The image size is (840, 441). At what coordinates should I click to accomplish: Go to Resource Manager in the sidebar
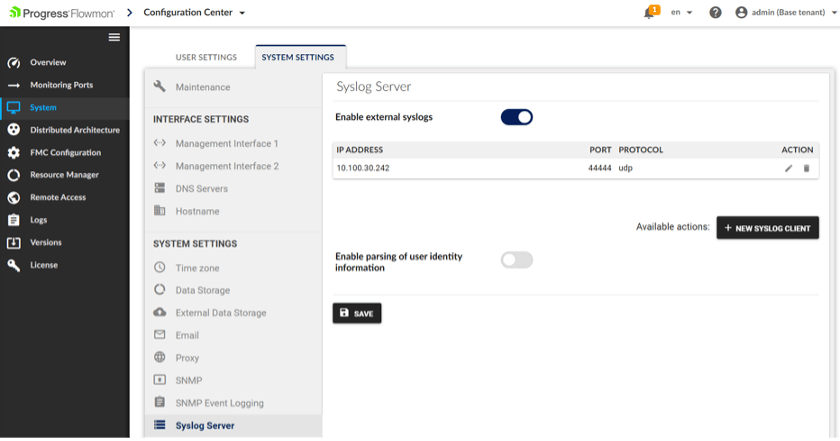pos(64,175)
